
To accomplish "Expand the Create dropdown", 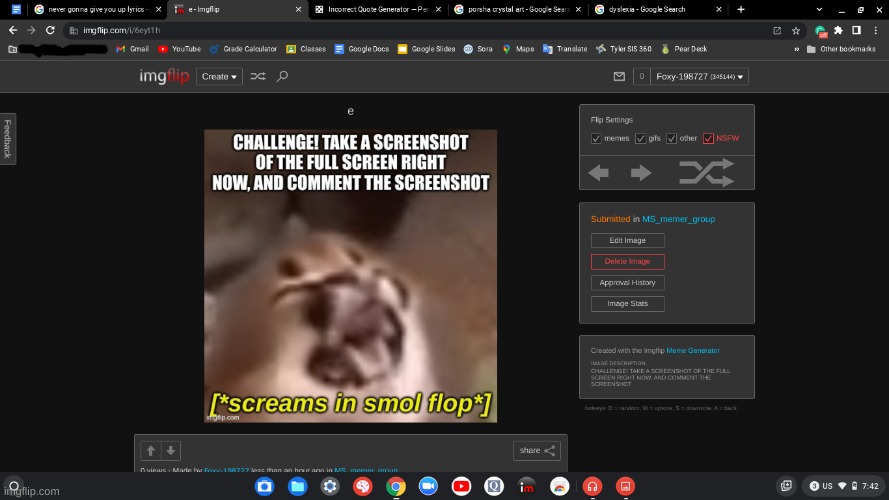I will 219,77.
